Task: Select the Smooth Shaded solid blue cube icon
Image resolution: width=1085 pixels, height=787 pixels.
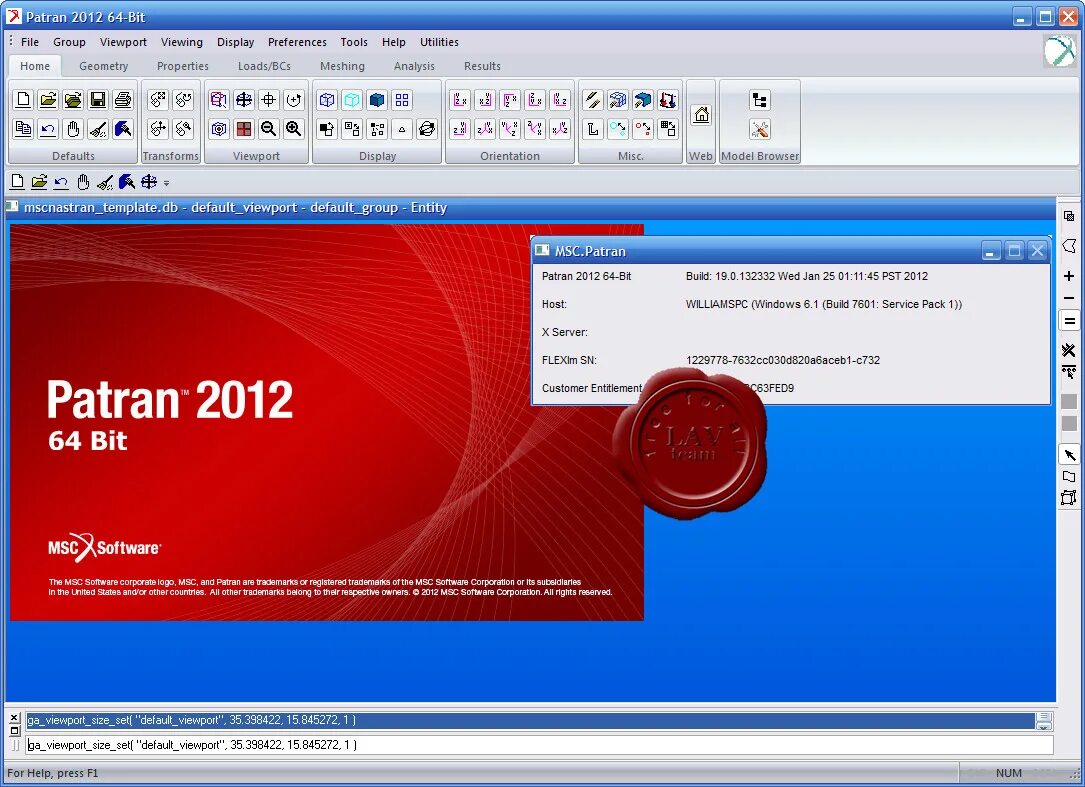Action: pos(376,100)
